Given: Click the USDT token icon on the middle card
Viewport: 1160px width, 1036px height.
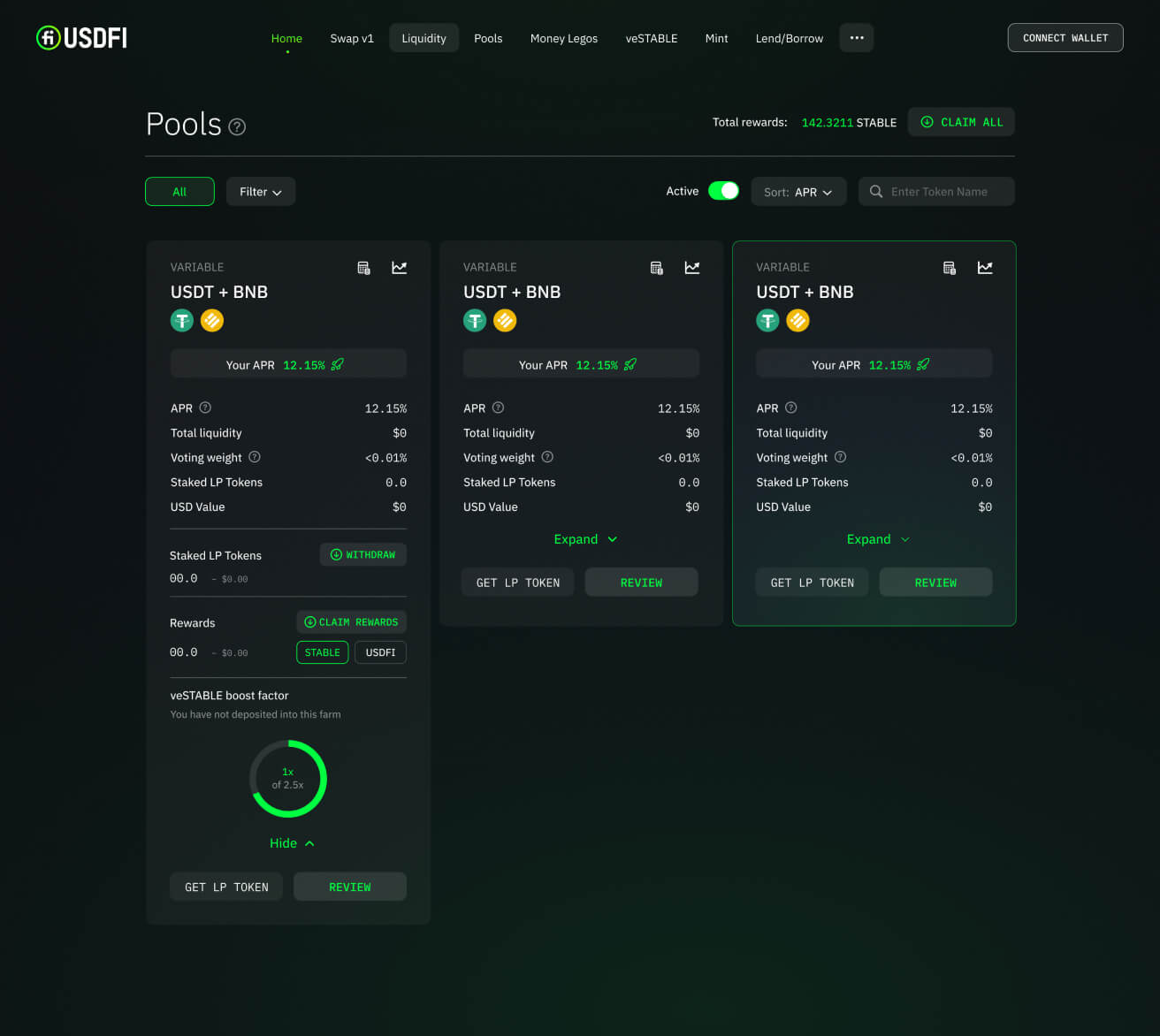Looking at the screenshot, I should [x=475, y=320].
